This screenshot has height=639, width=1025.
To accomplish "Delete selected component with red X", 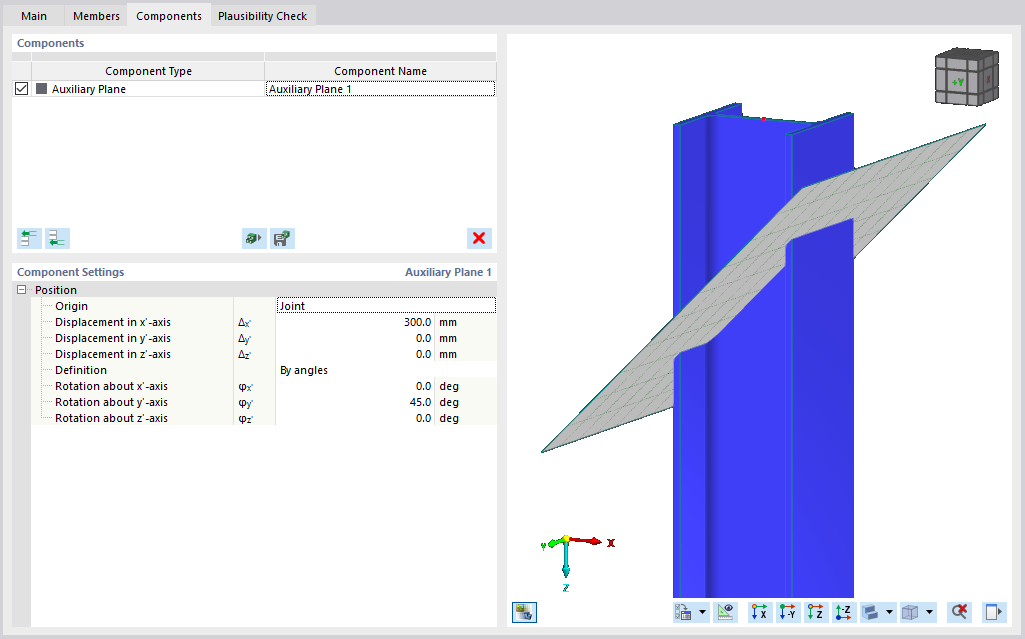I will pyautogui.click(x=479, y=238).
